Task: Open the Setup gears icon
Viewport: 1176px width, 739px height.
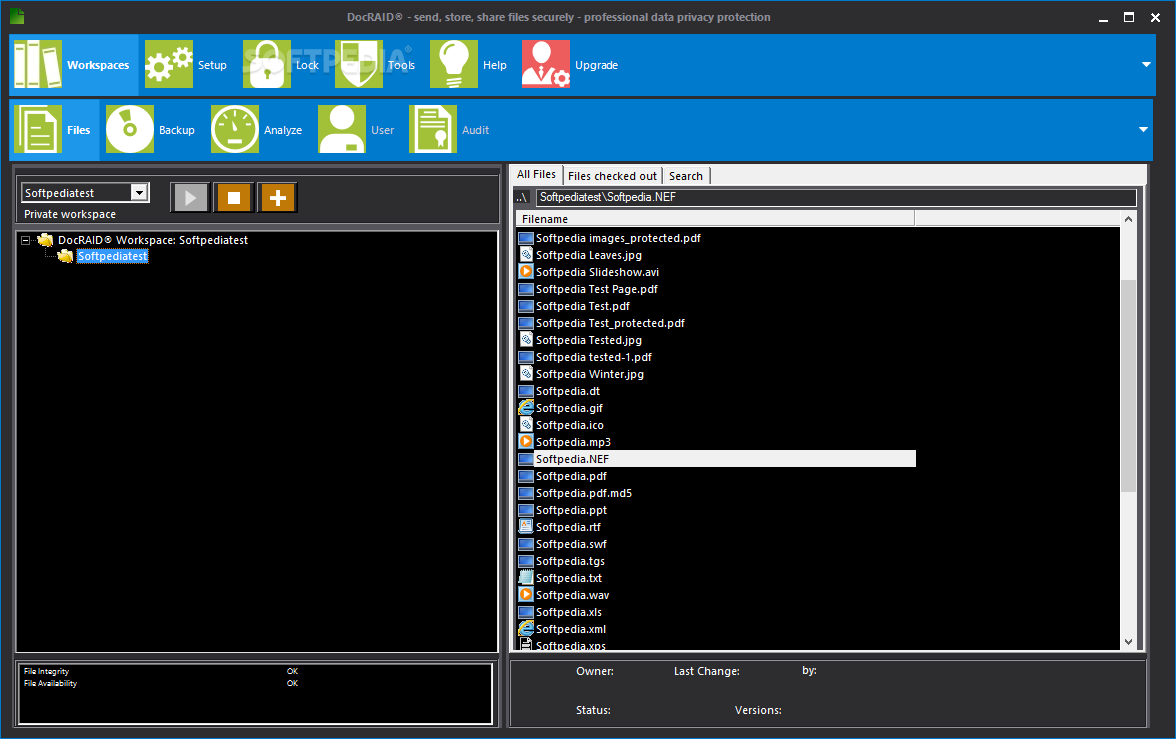Action: click(x=169, y=65)
